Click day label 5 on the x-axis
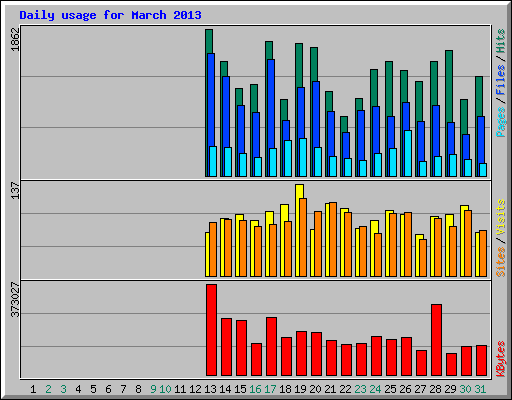The height and width of the screenshot is (400, 512). (93, 389)
